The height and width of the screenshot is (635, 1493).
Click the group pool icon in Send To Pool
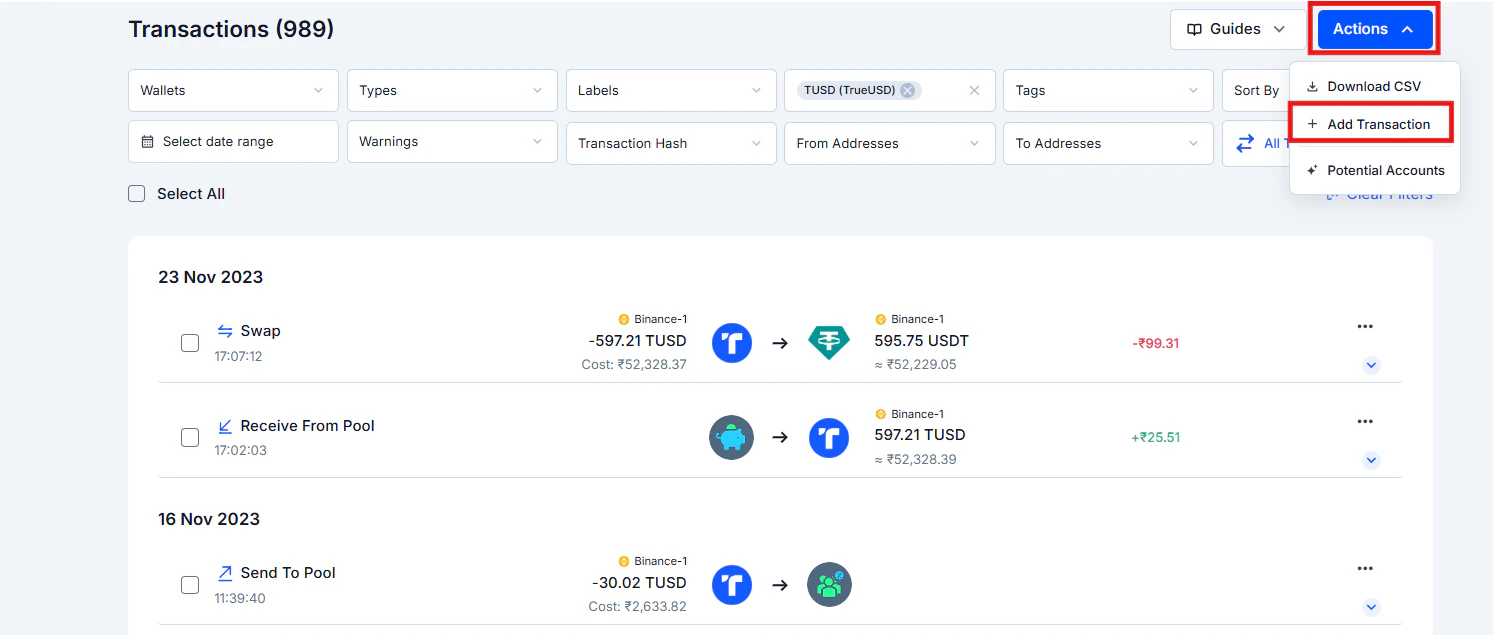tap(829, 584)
